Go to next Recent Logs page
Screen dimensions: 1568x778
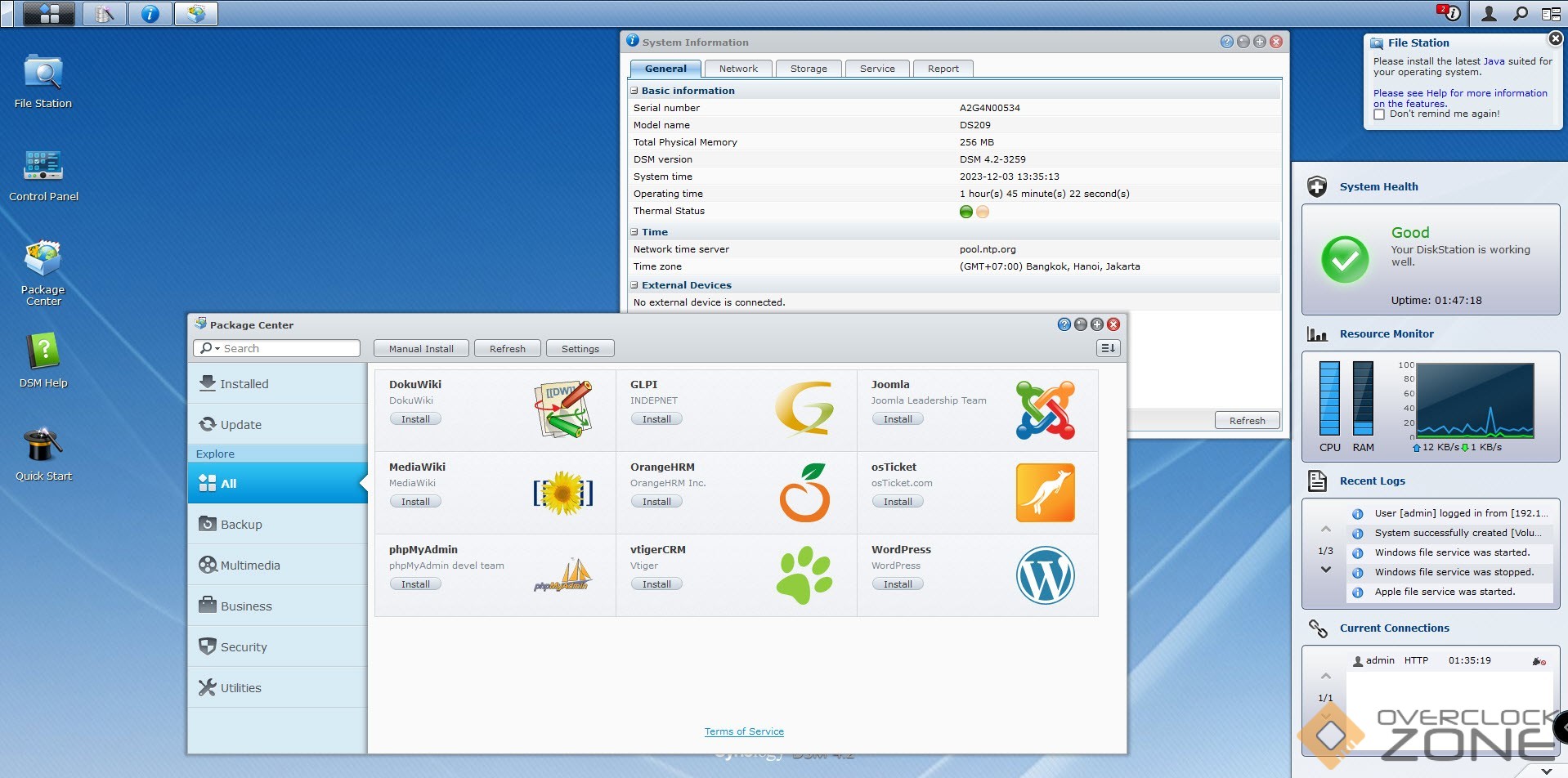click(1325, 570)
